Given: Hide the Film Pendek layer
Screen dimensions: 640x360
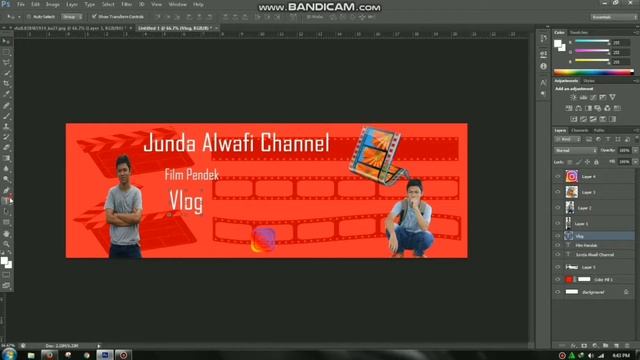Looking at the screenshot, I should coord(558,245).
